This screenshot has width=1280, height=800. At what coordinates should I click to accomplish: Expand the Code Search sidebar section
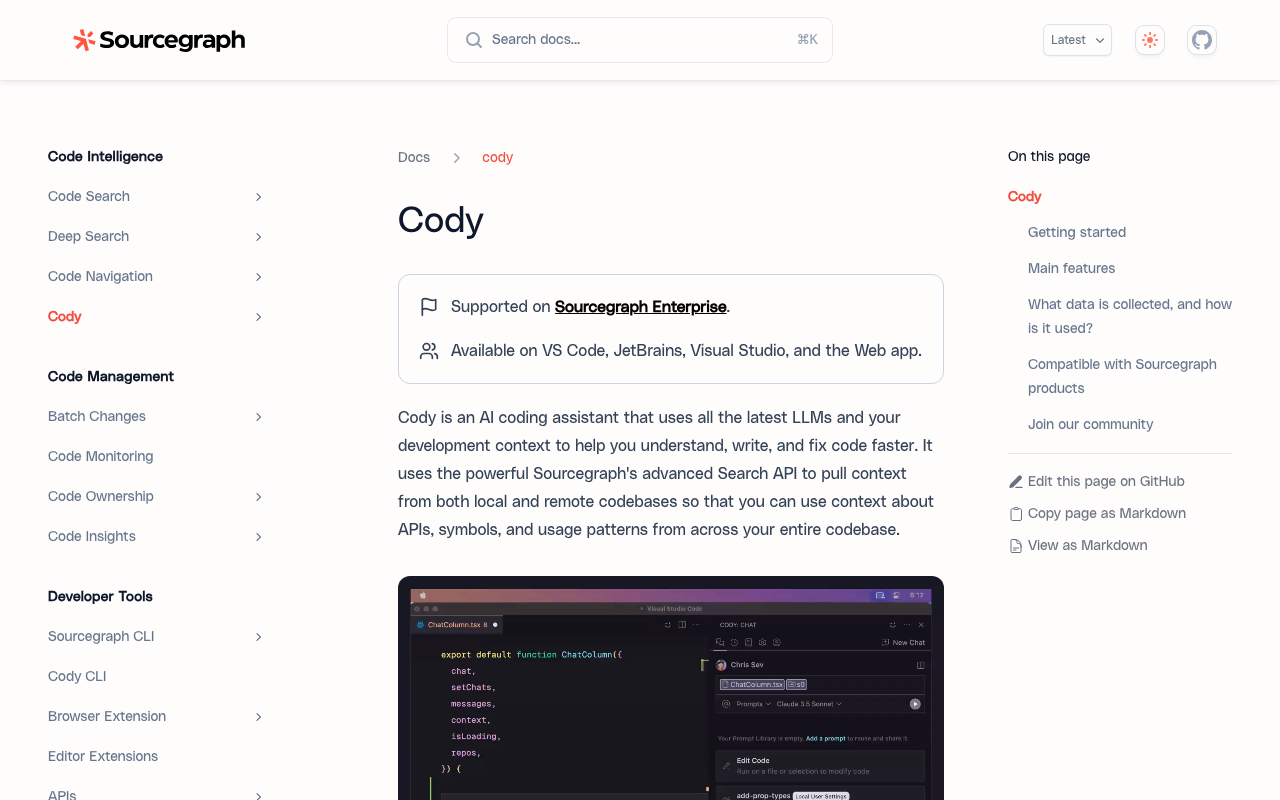(x=257, y=196)
